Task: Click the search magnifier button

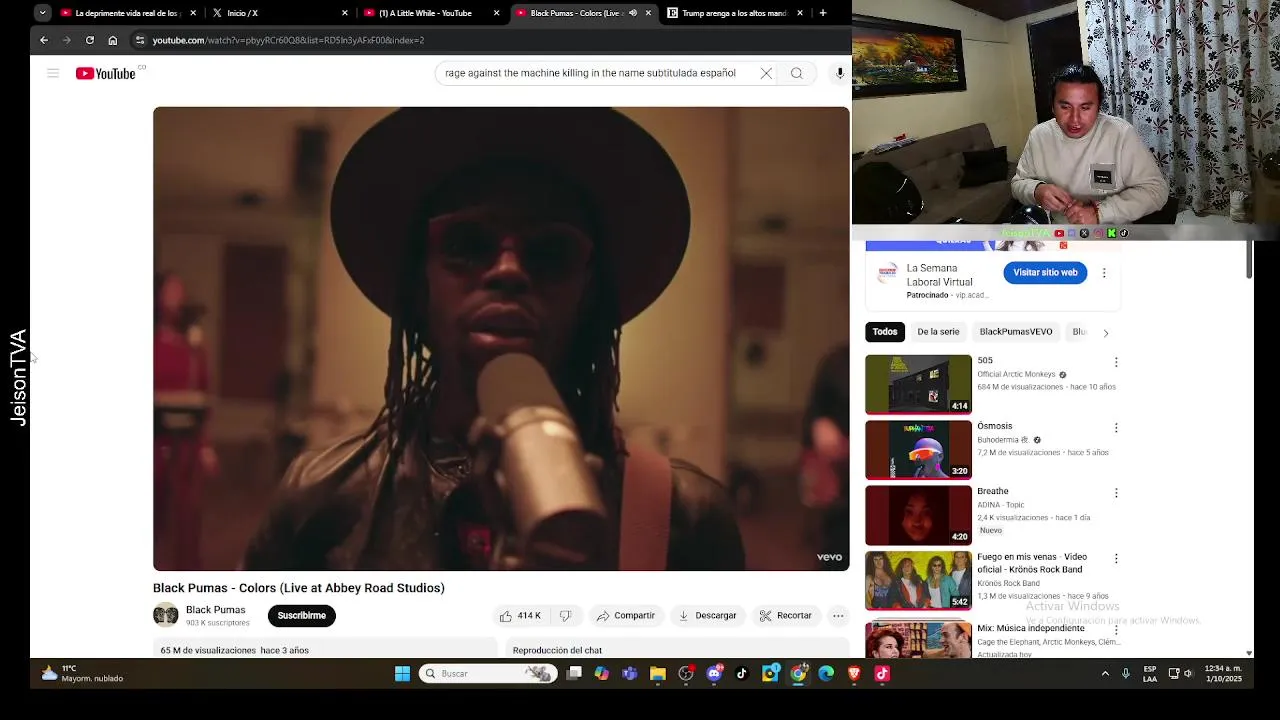Action: click(797, 73)
